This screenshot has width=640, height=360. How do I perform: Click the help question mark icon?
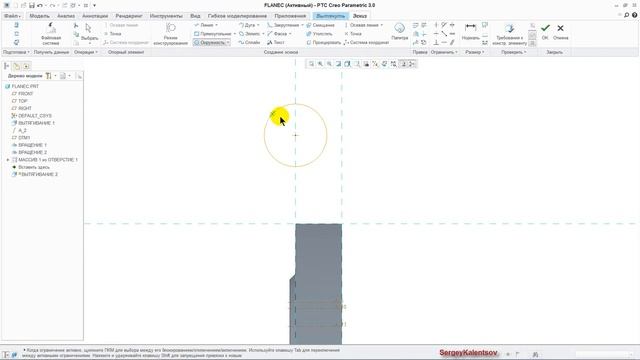[x=635, y=15]
